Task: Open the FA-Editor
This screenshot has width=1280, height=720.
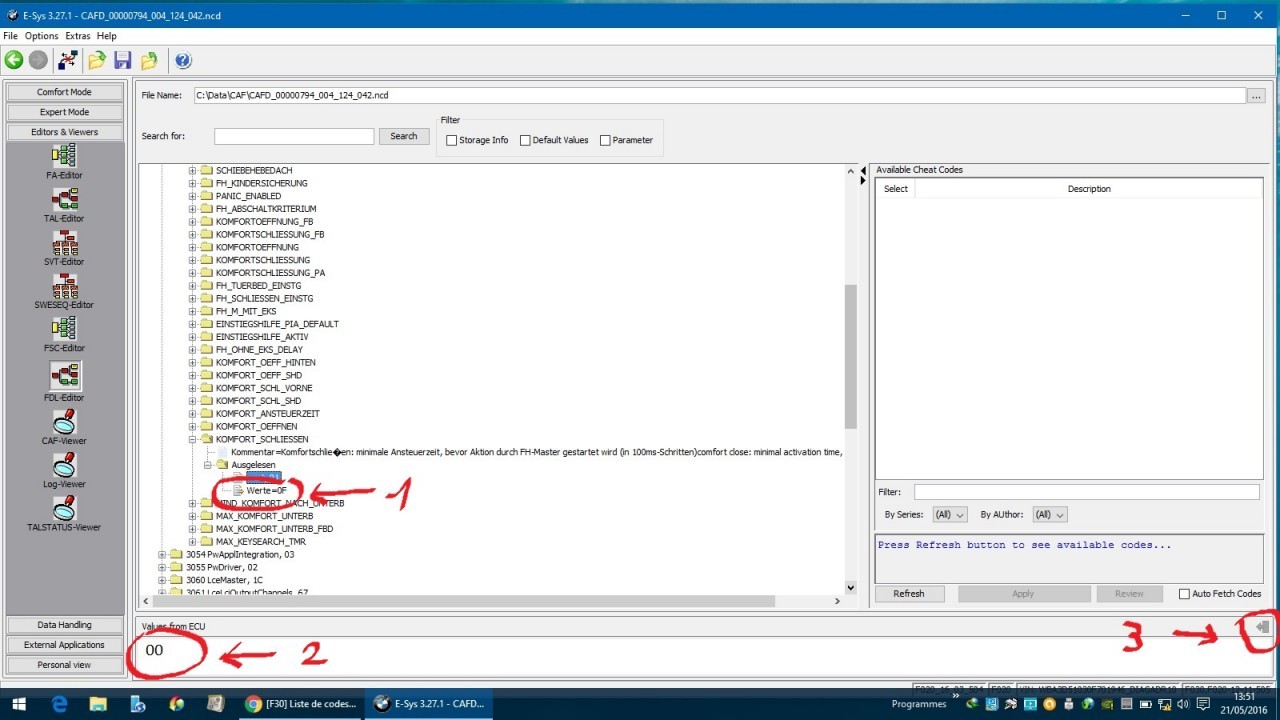Action: tap(65, 161)
